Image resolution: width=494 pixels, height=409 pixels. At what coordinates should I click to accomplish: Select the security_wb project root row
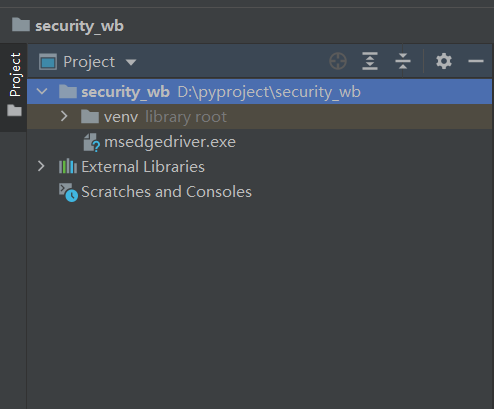(x=259, y=92)
